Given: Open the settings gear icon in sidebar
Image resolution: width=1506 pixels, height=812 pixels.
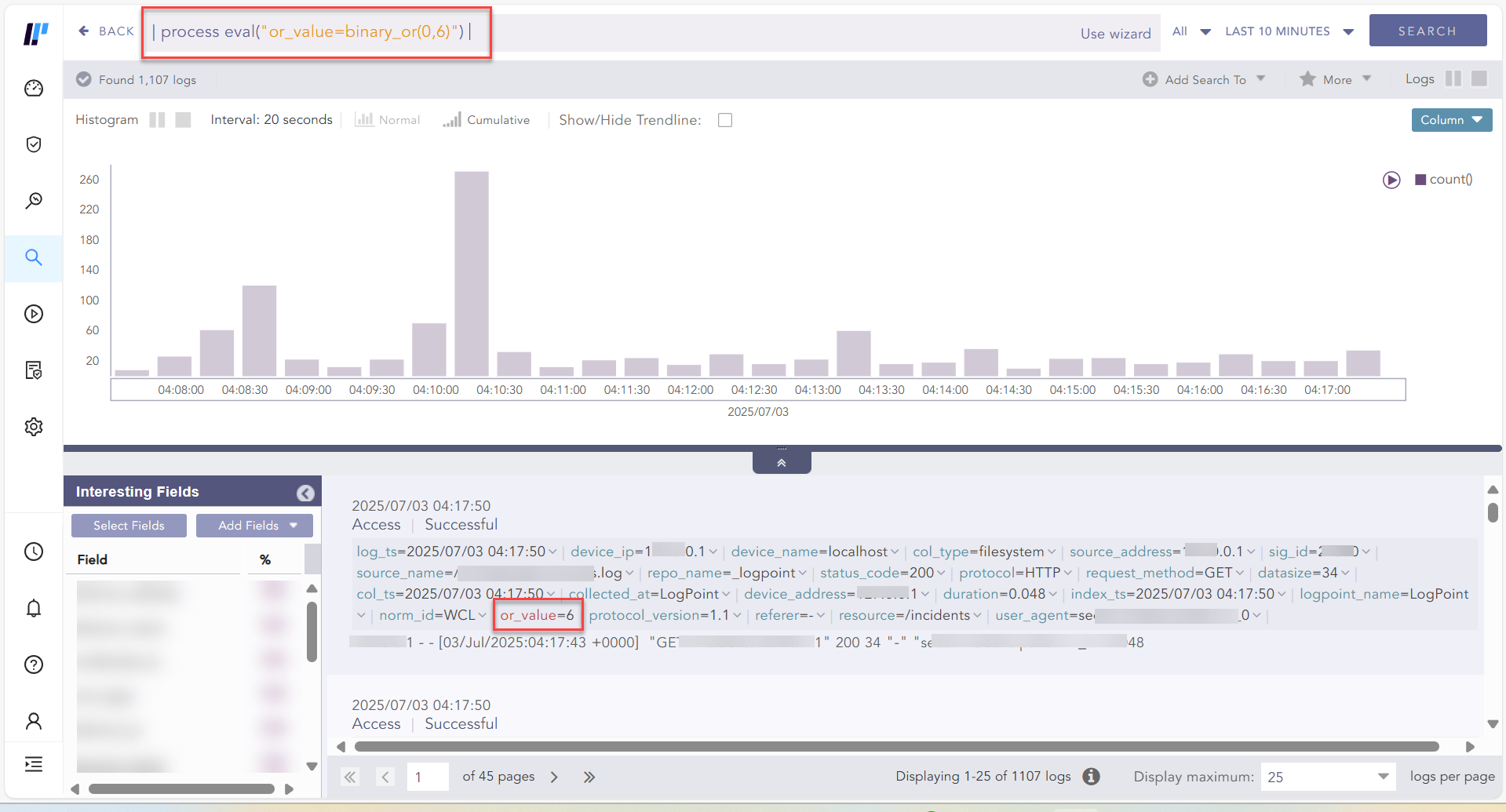Looking at the screenshot, I should click(x=34, y=427).
